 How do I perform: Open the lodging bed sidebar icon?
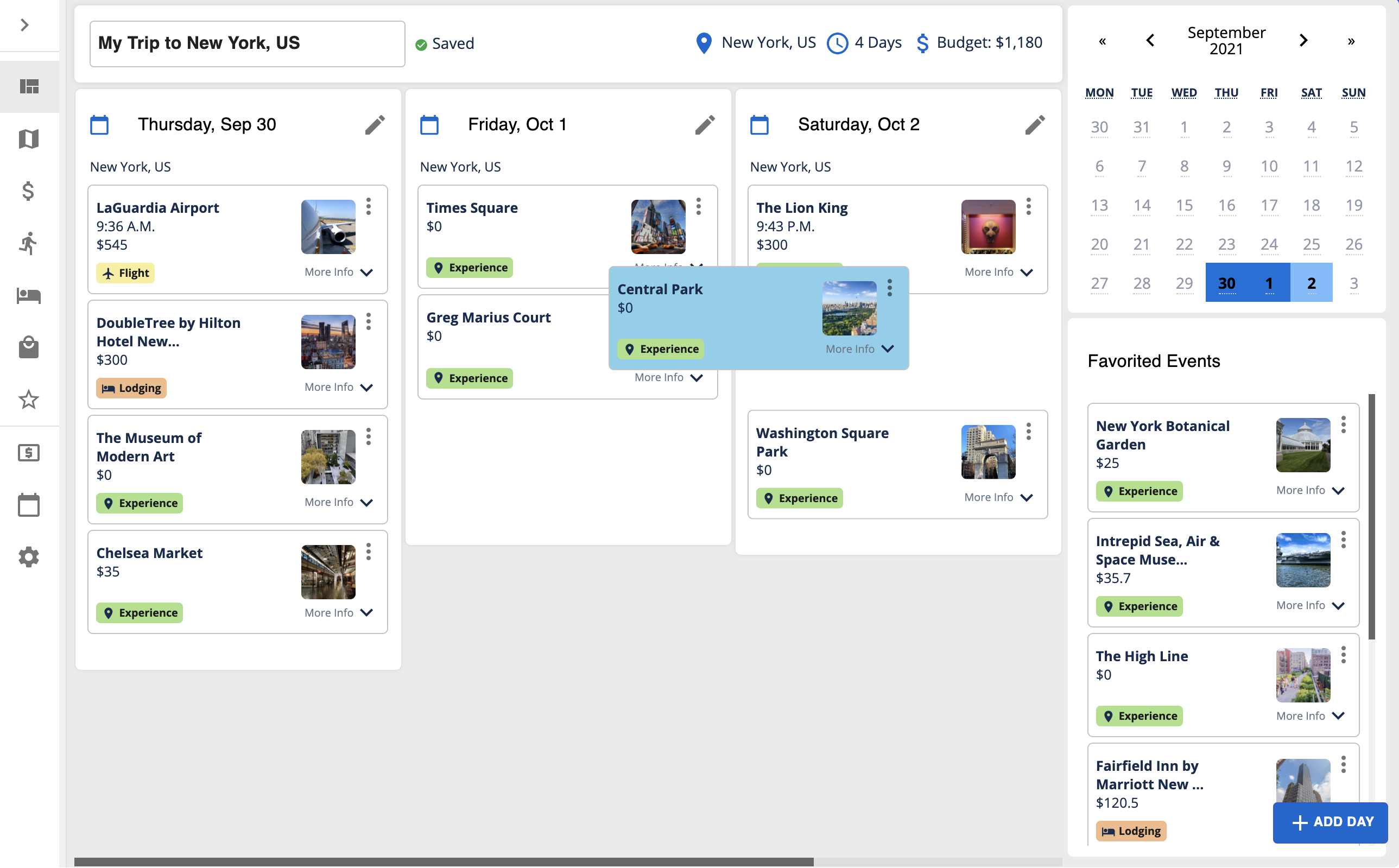[29, 296]
